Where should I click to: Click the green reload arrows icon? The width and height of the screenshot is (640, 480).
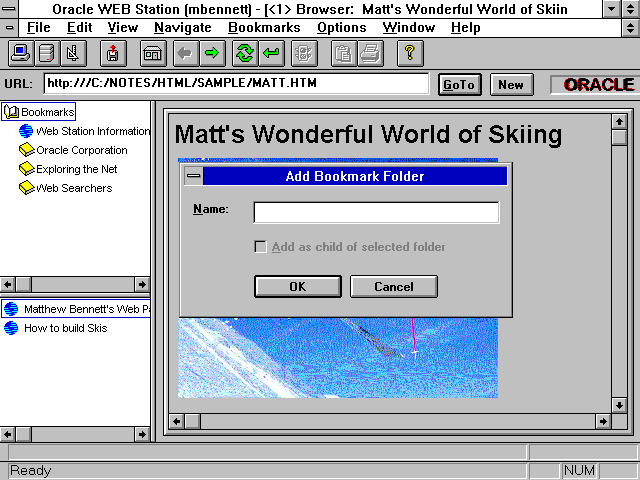coord(245,53)
